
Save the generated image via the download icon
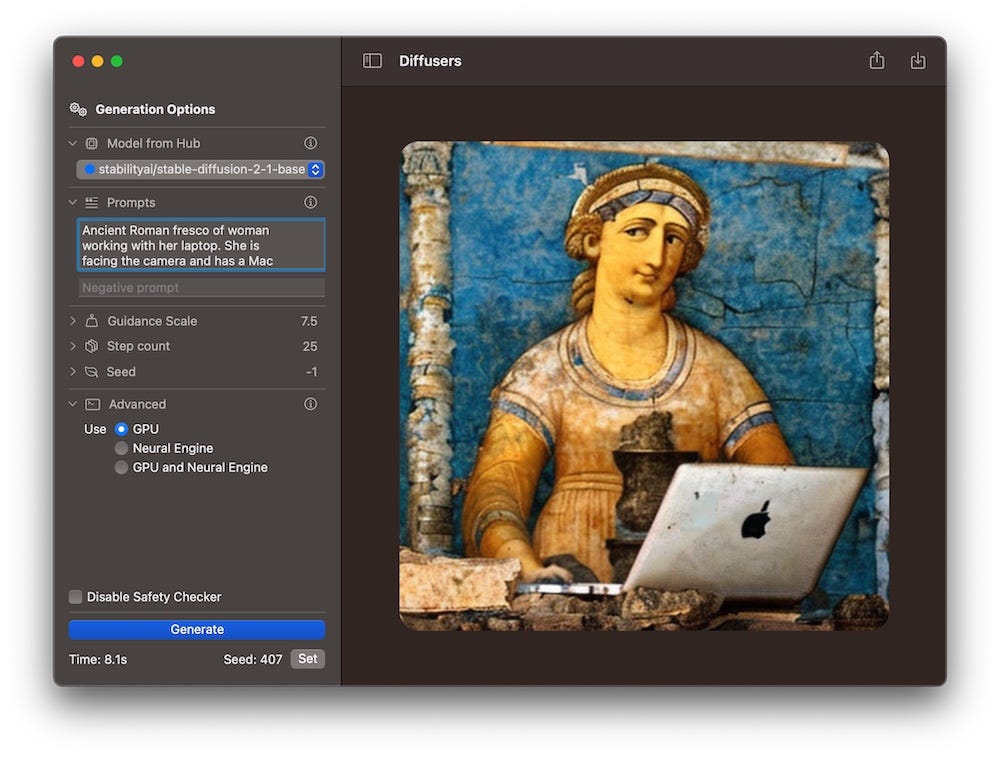[x=918, y=60]
